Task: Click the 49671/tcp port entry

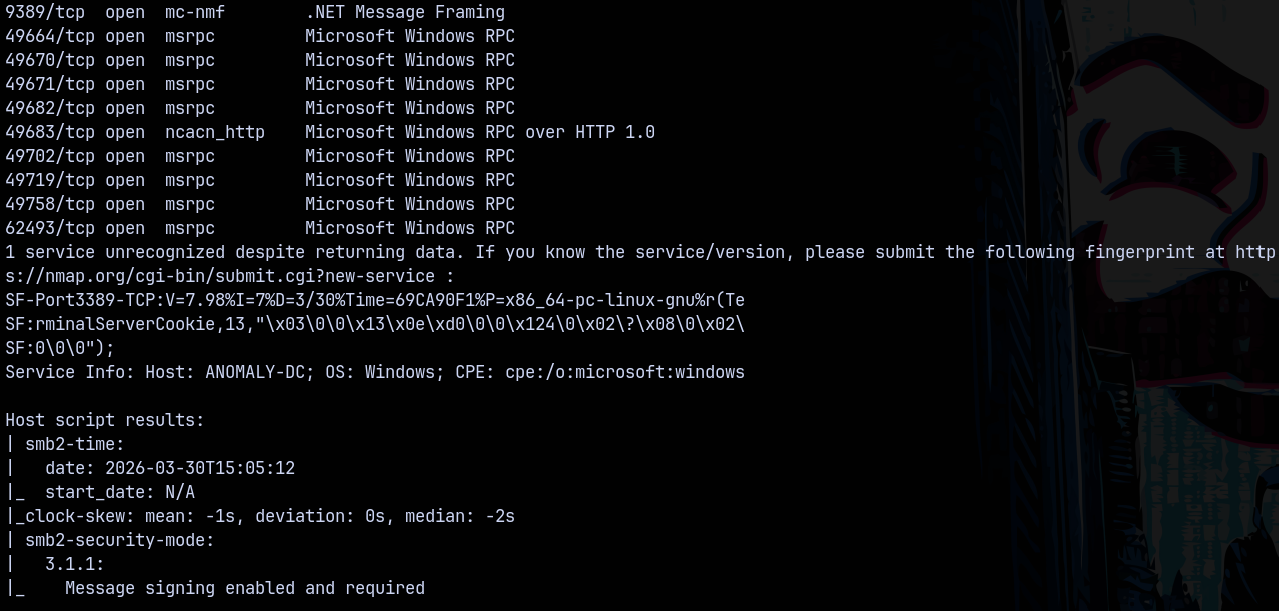Action: [50, 84]
